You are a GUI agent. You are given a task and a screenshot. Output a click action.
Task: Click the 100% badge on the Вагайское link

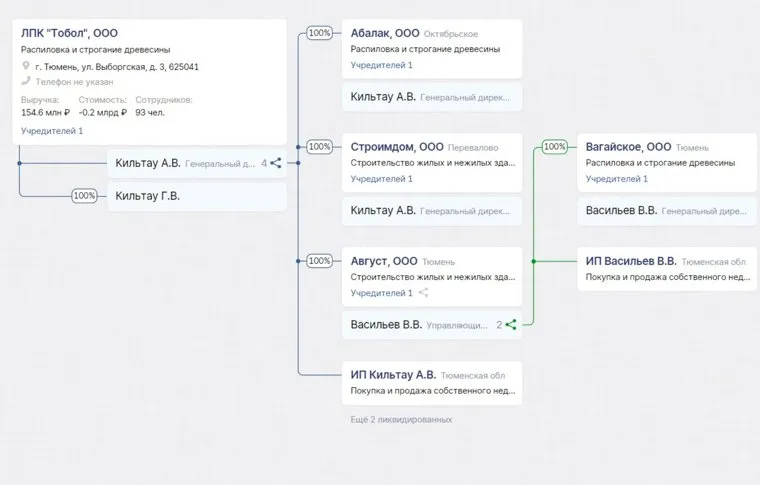coord(554,146)
